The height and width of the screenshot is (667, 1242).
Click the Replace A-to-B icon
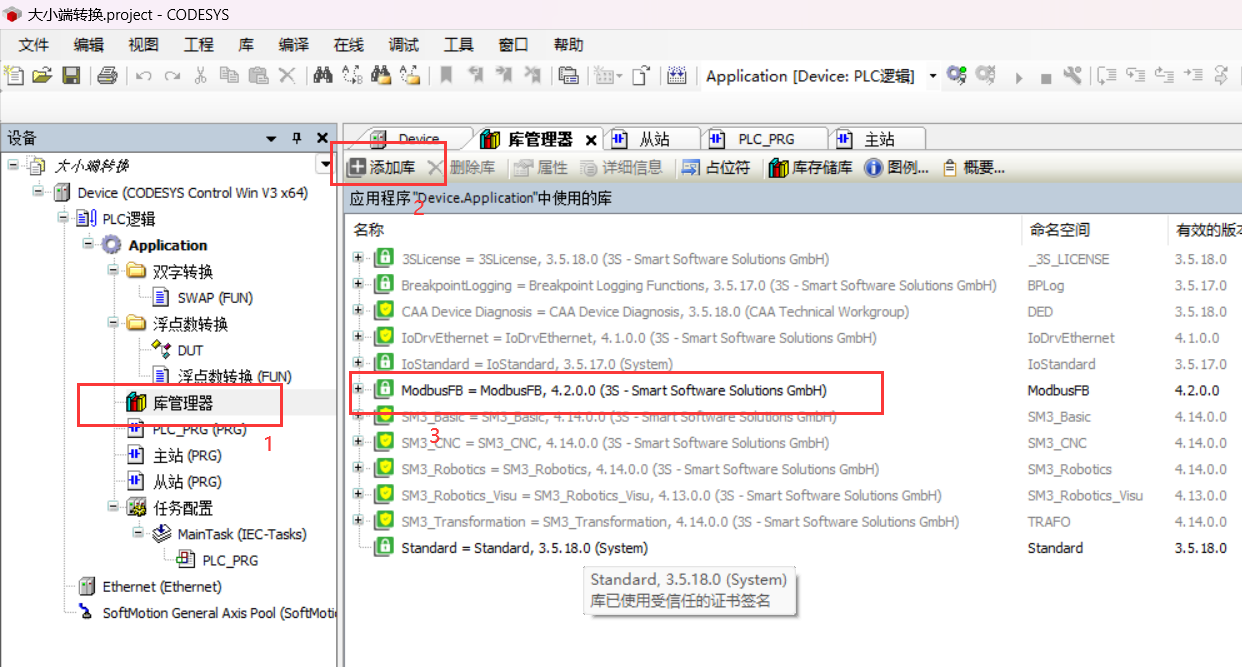pyautogui.click(x=352, y=76)
